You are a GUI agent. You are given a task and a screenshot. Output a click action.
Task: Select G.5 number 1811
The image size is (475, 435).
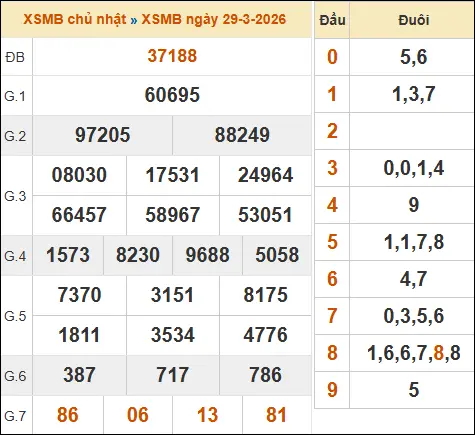click(x=79, y=335)
